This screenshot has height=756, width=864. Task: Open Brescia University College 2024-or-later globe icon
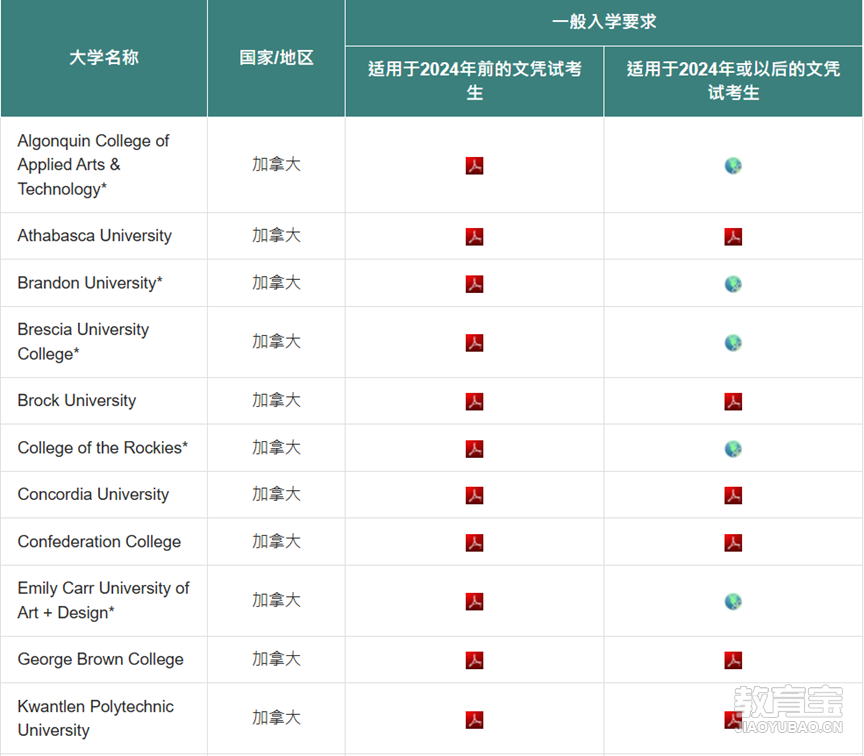point(733,343)
